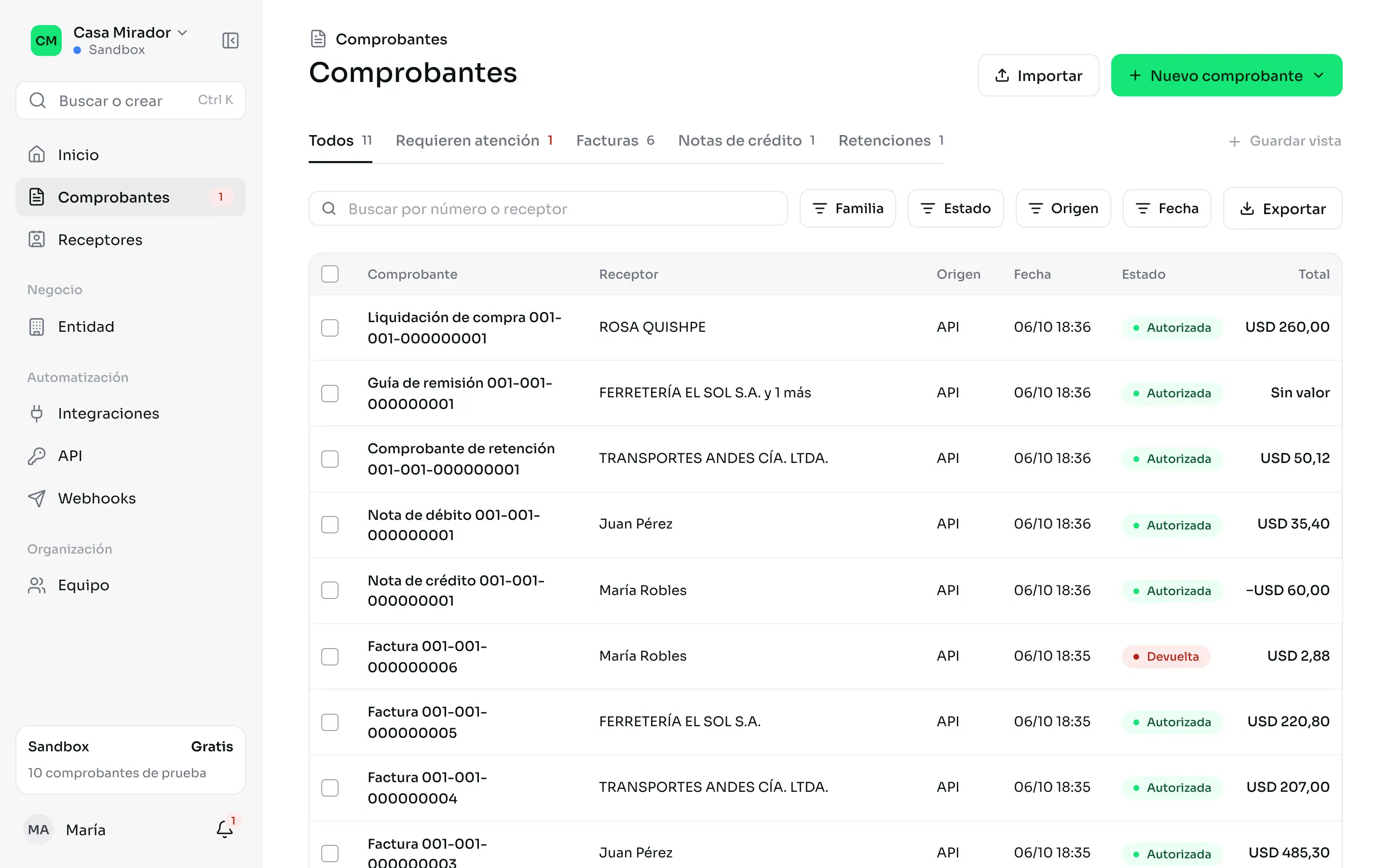The width and height of the screenshot is (1389, 868).
Task: Click the ROSA QUISHPE receptor cell
Action: pyautogui.click(x=652, y=326)
